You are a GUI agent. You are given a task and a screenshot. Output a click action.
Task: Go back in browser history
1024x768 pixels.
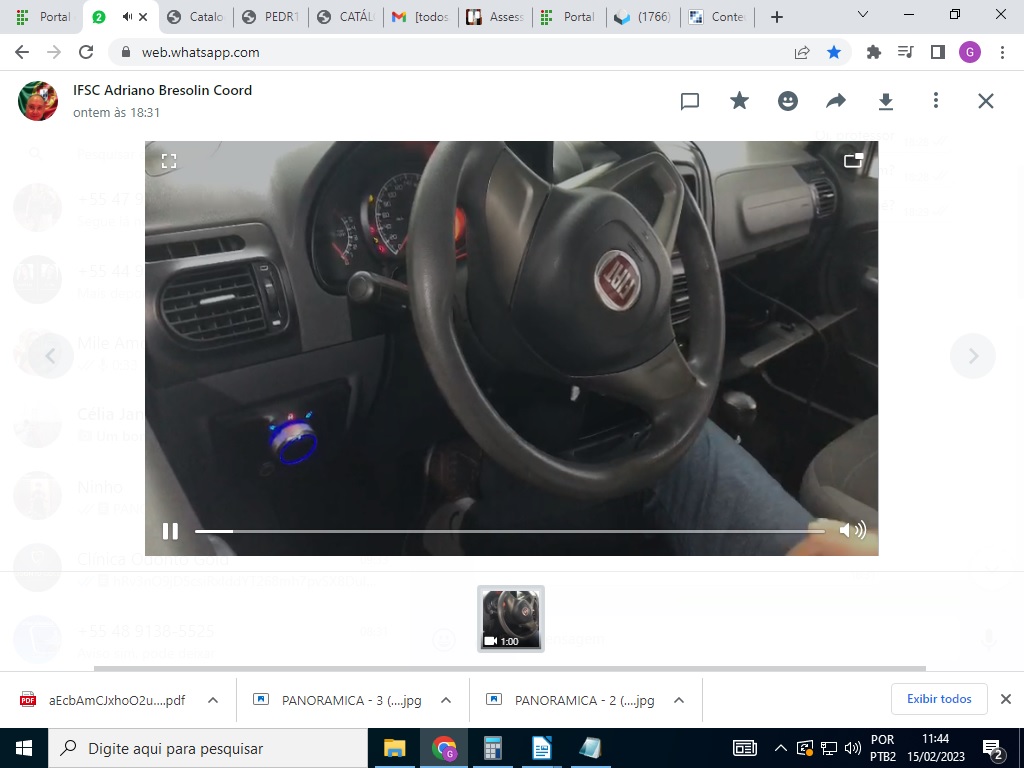pyautogui.click(x=22, y=52)
